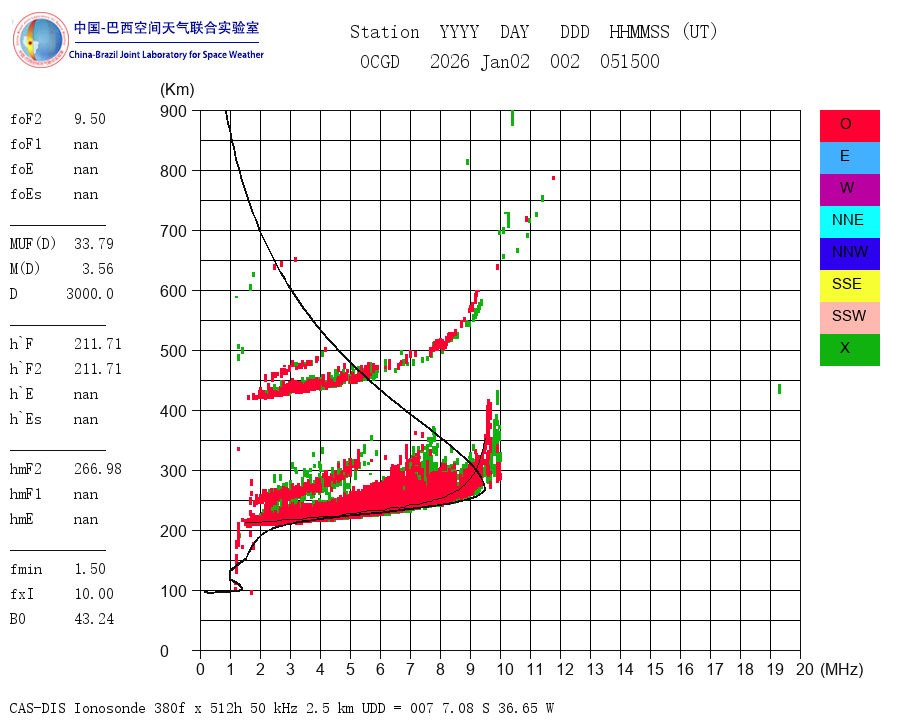
Task: Click the h`Es parameter label
Action: (x=26, y=419)
